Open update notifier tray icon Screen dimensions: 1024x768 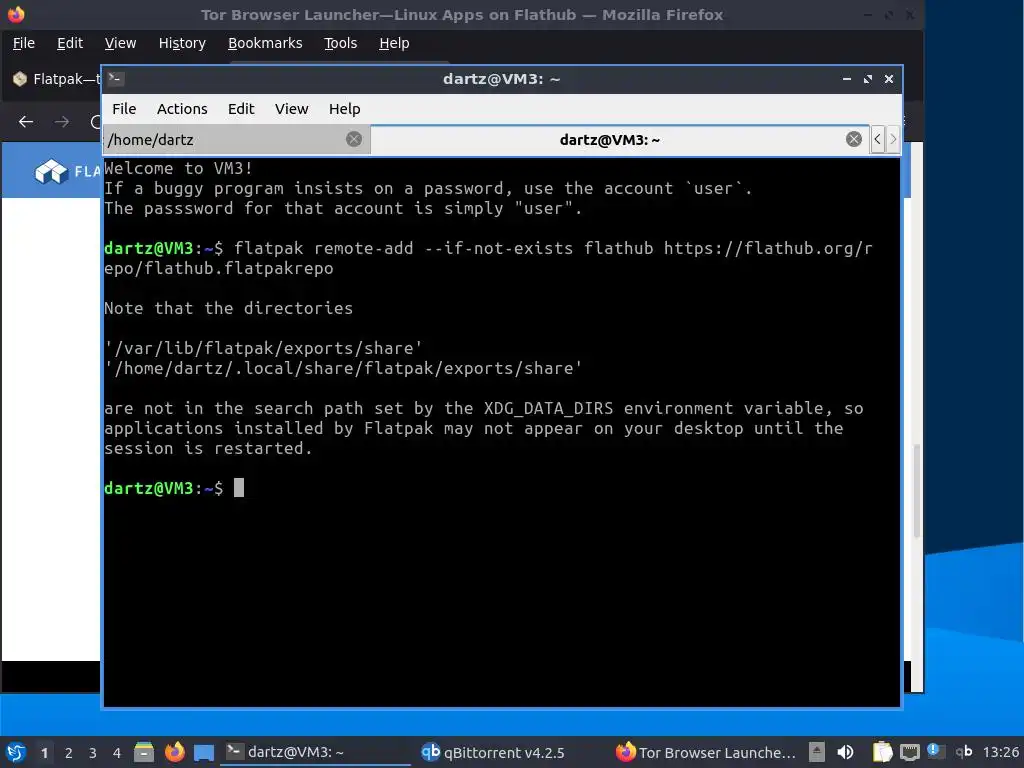click(936, 751)
